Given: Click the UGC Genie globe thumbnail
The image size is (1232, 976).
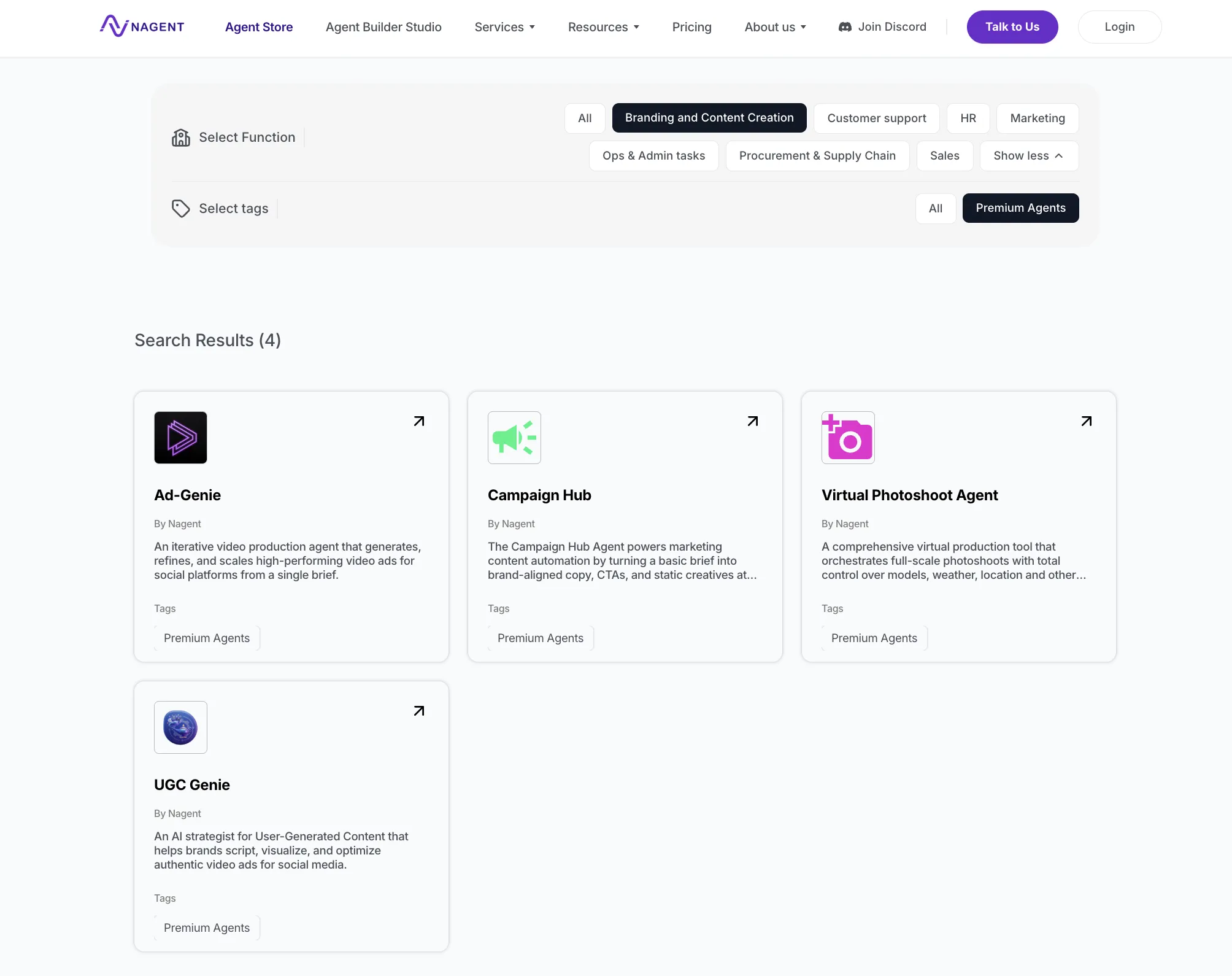Looking at the screenshot, I should pos(180,727).
